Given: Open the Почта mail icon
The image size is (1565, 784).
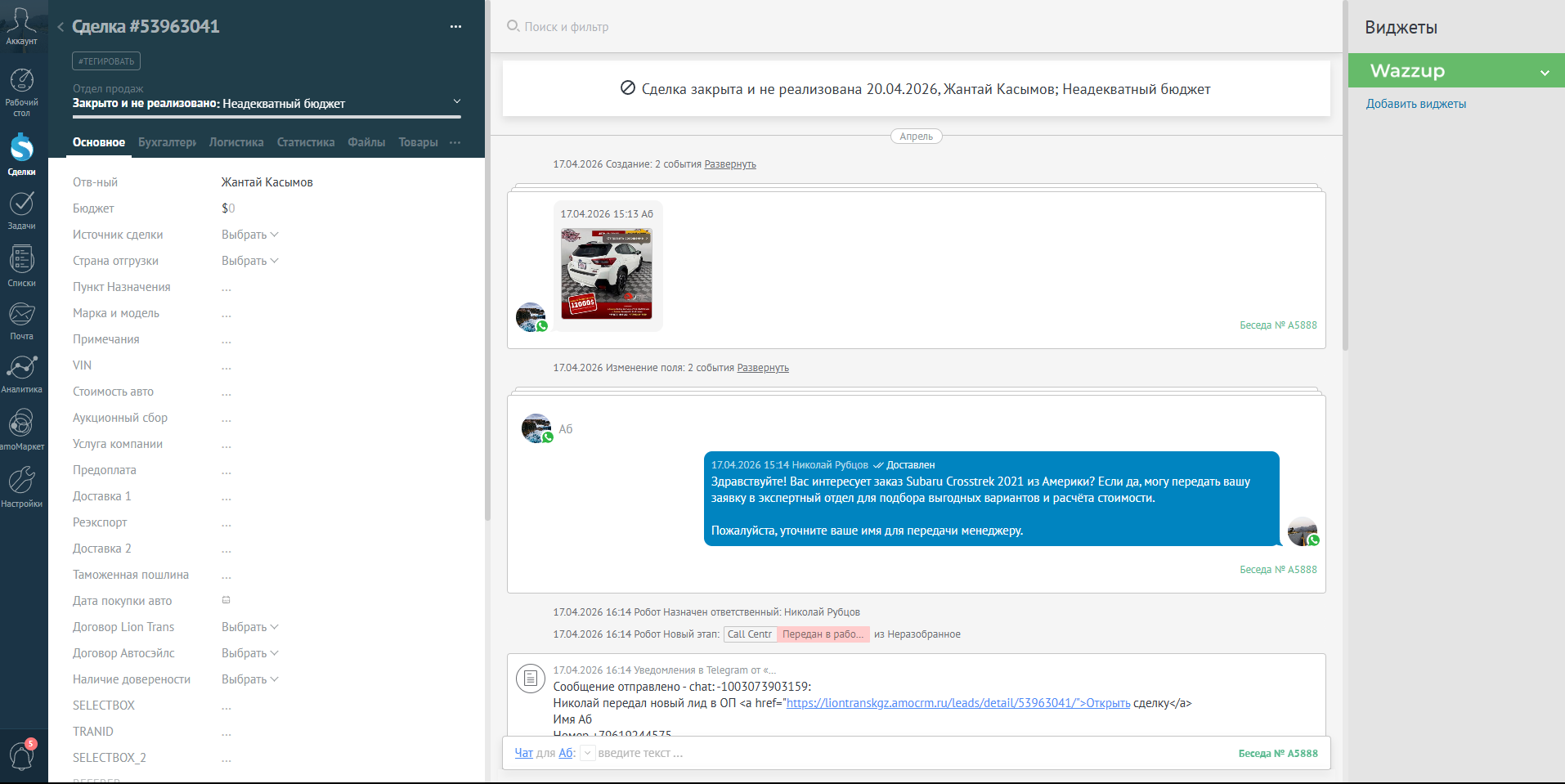Looking at the screenshot, I should tap(21, 320).
